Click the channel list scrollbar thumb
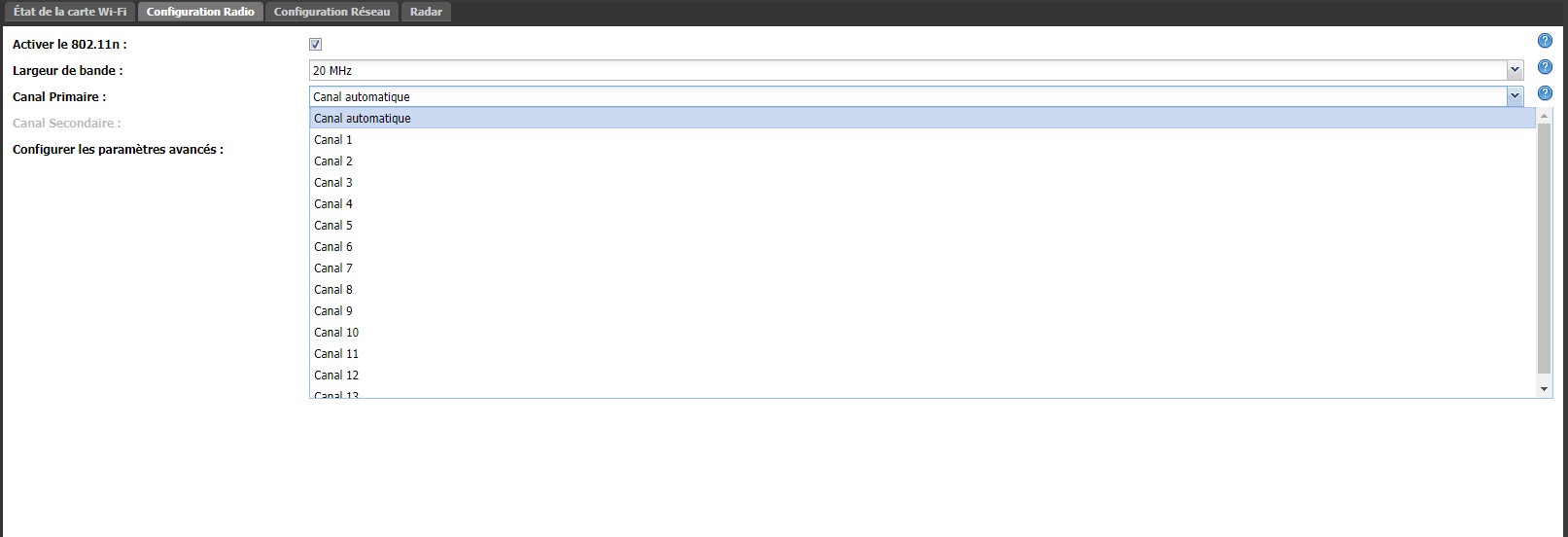1568x537 pixels. point(1545,248)
